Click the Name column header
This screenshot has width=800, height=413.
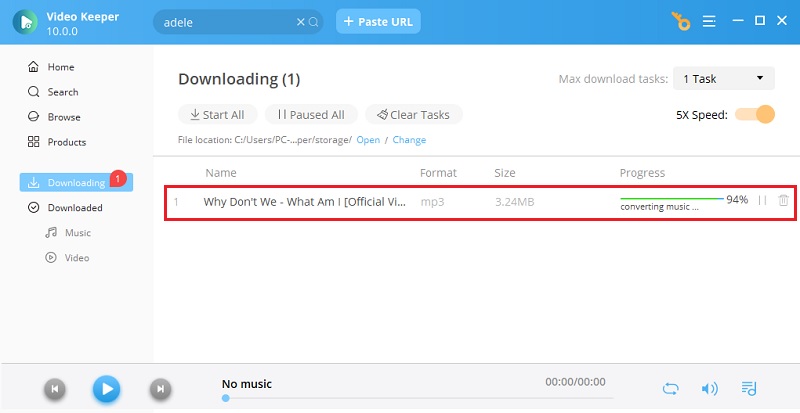221,173
